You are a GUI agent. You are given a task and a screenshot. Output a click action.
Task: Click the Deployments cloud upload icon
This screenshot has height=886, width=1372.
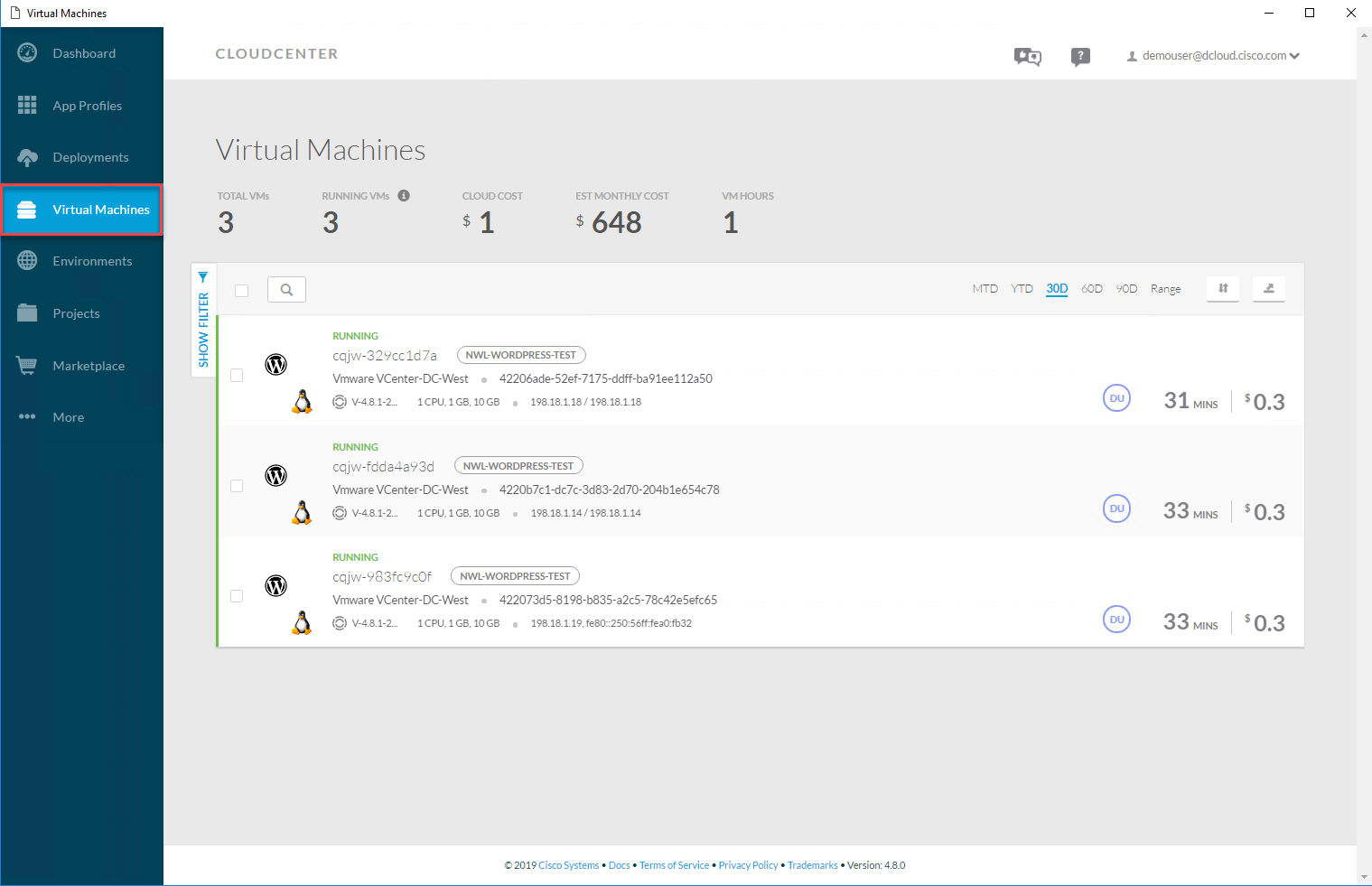27,157
